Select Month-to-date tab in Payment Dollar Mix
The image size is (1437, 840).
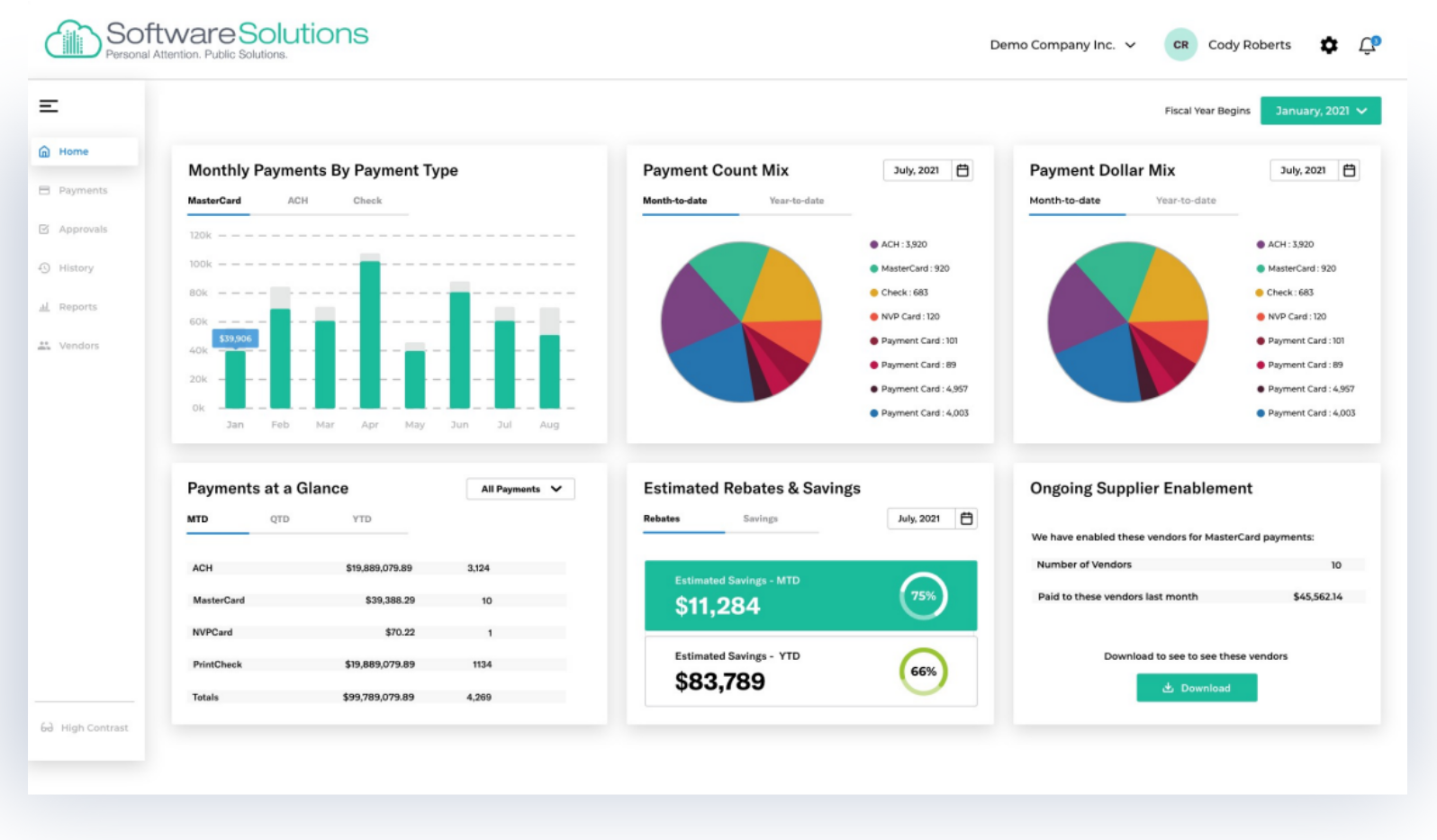click(1065, 201)
